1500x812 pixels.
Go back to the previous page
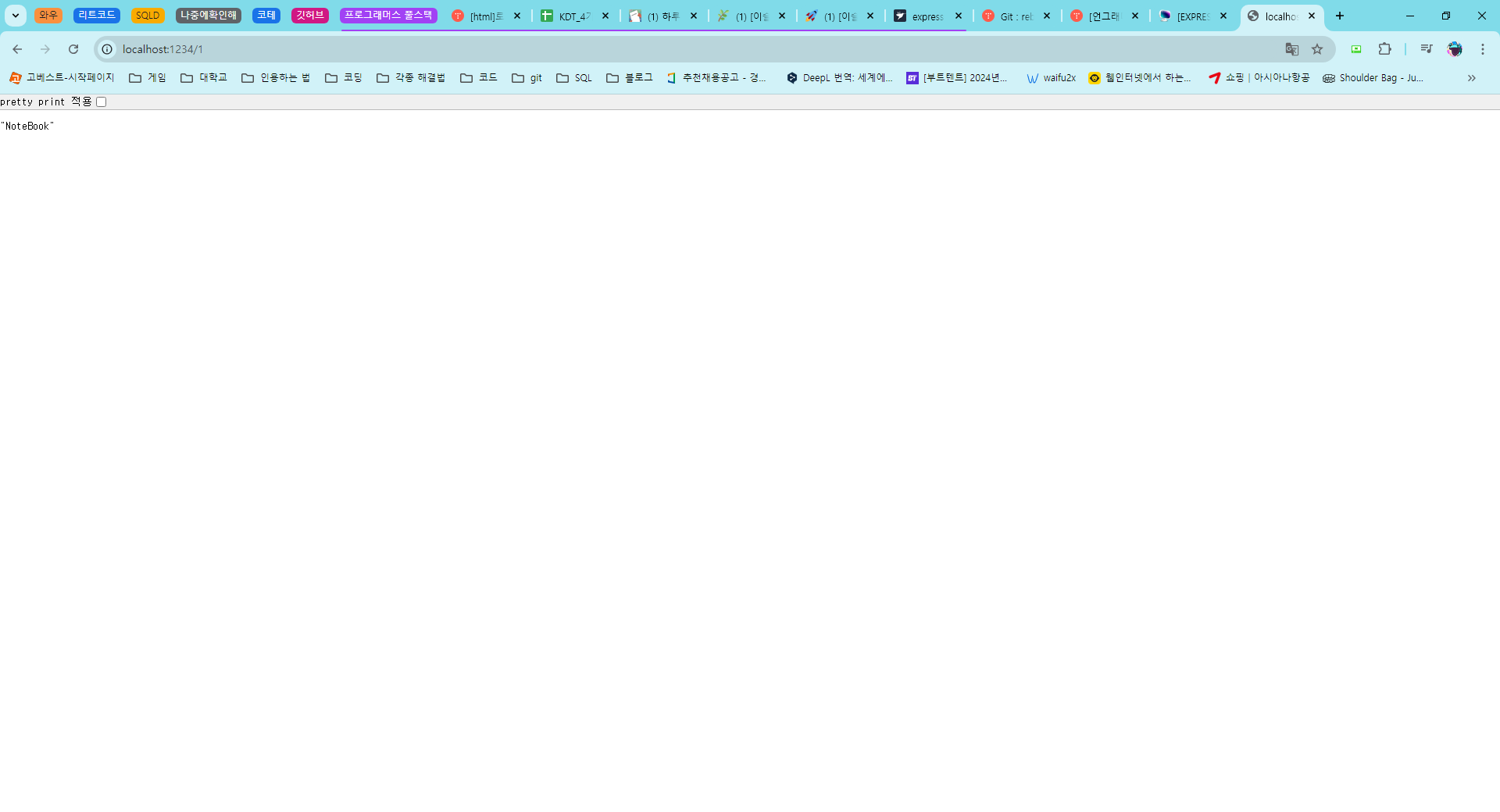coord(17,49)
